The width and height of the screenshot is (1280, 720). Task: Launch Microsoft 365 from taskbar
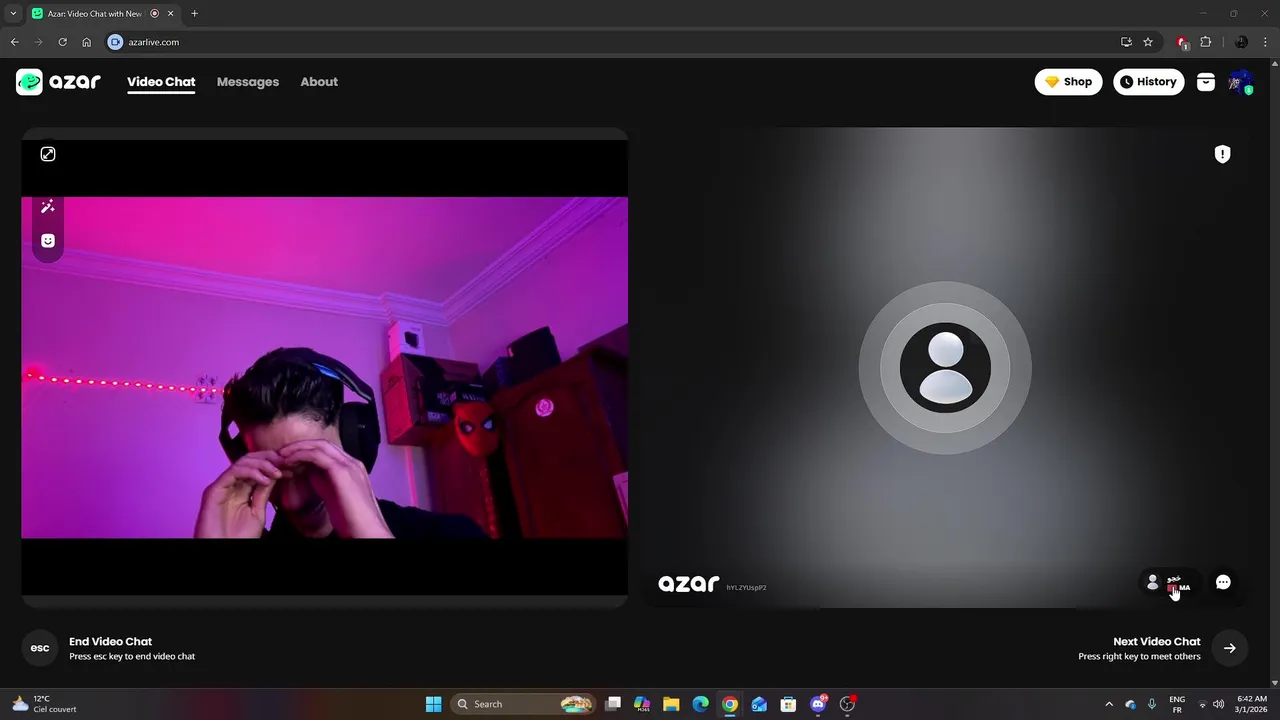(x=642, y=704)
